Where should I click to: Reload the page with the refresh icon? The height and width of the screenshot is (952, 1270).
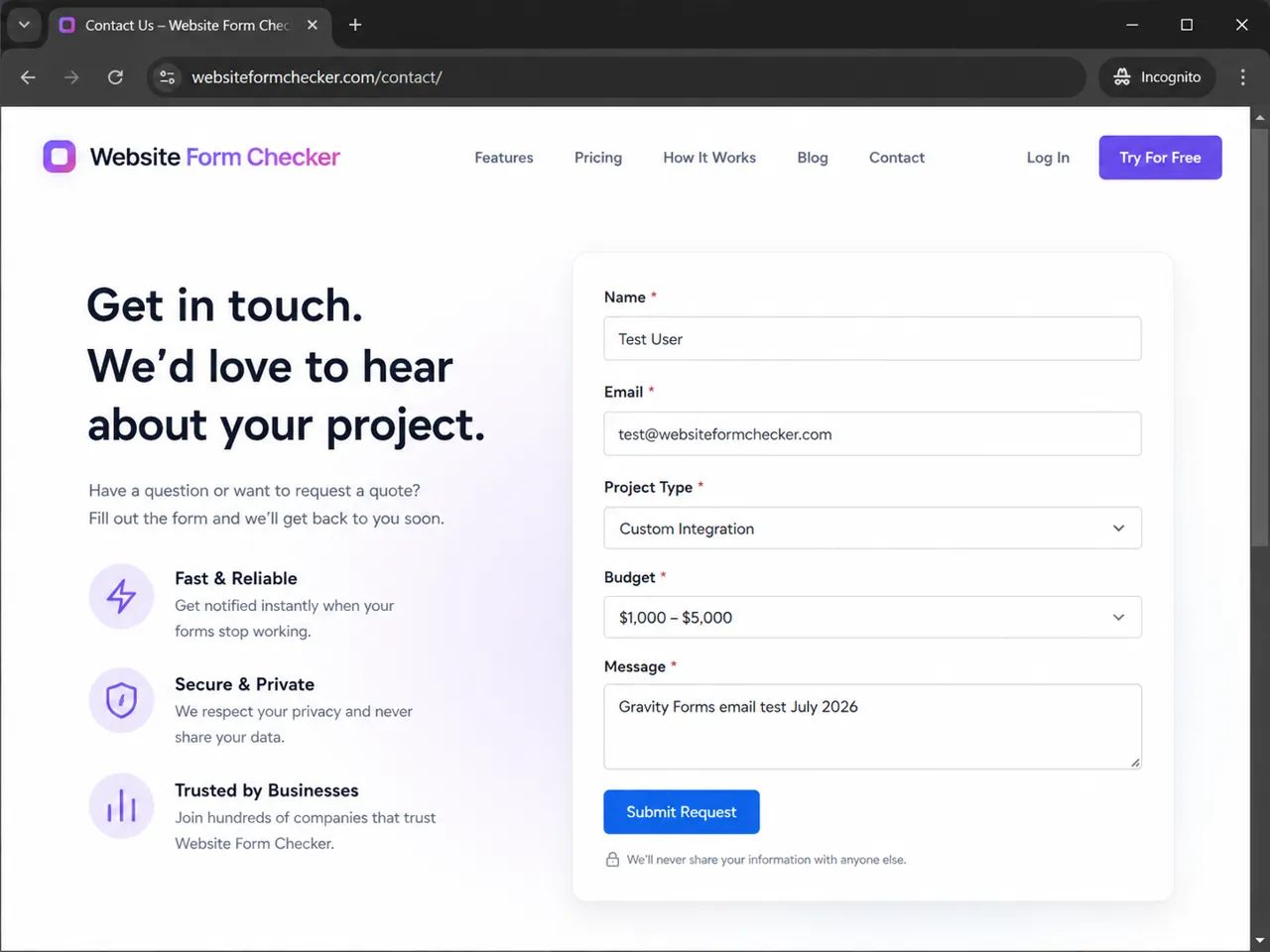pyautogui.click(x=115, y=76)
